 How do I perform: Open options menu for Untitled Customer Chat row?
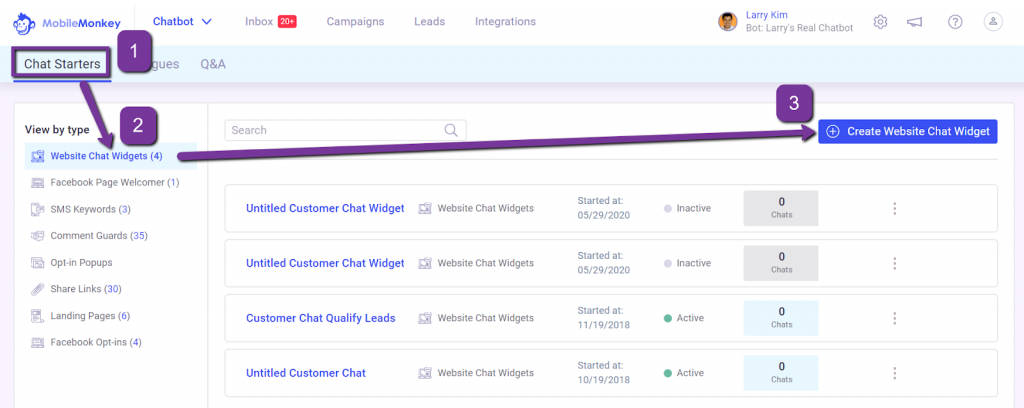click(x=895, y=373)
